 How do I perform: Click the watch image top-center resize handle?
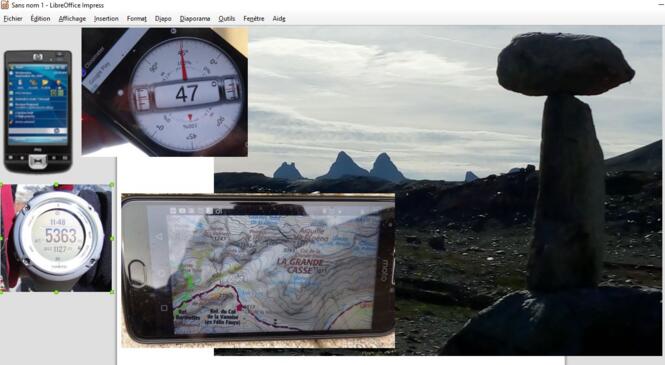(x=56, y=185)
